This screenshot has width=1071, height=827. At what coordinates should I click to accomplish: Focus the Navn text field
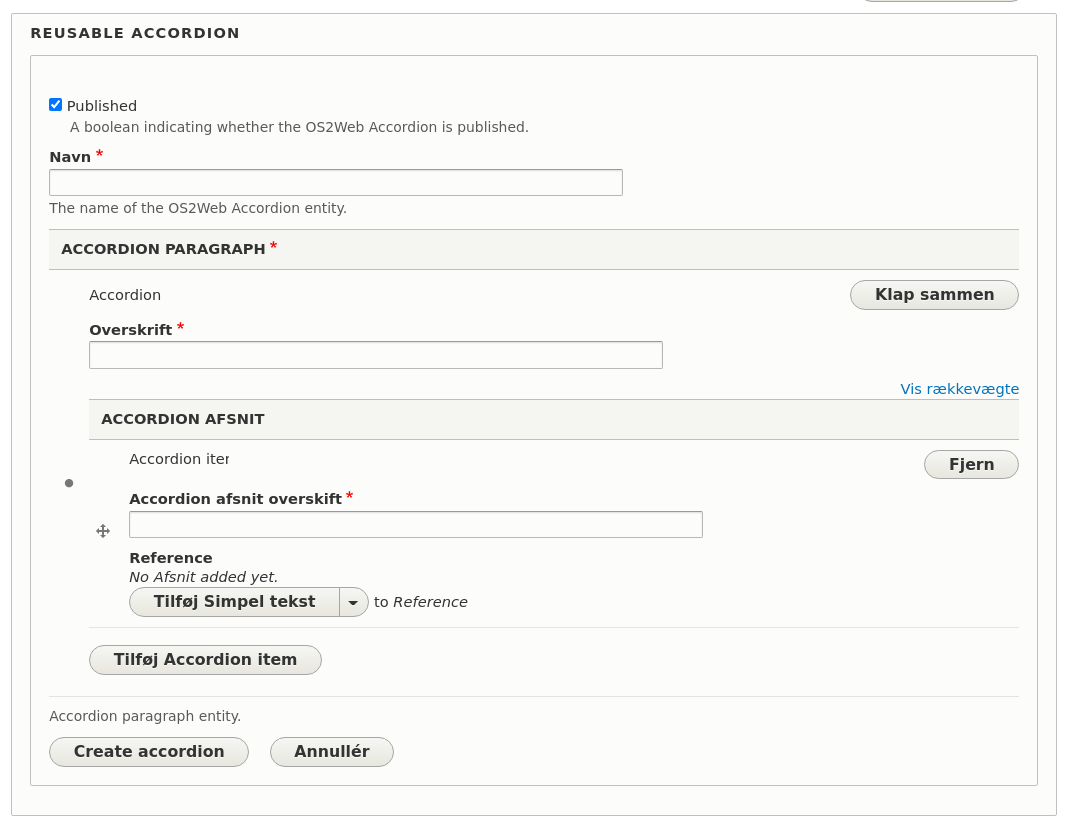click(x=336, y=183)
